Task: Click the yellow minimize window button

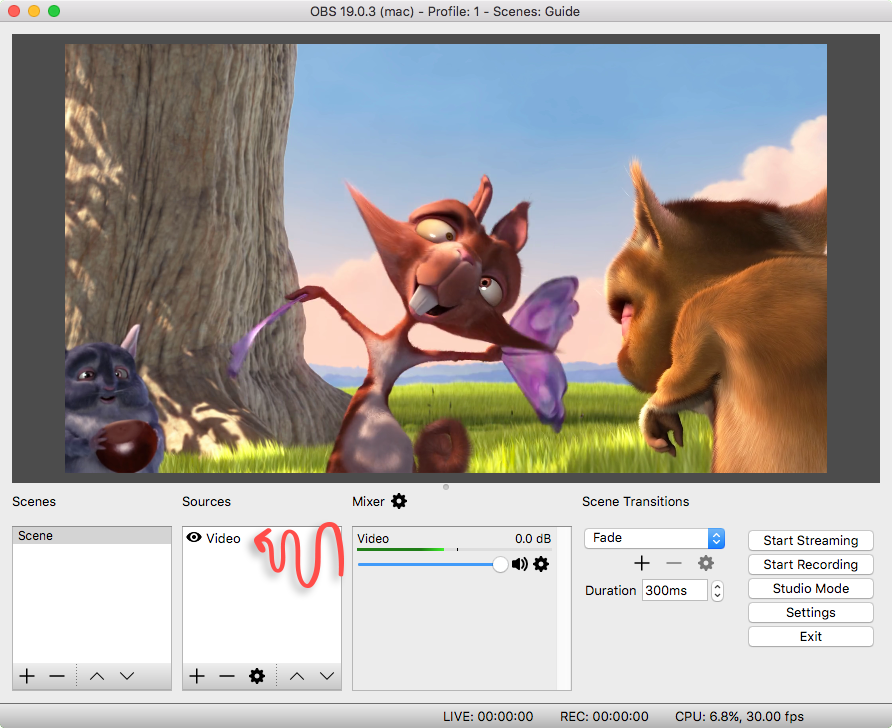Action: (x=34, y=11)
